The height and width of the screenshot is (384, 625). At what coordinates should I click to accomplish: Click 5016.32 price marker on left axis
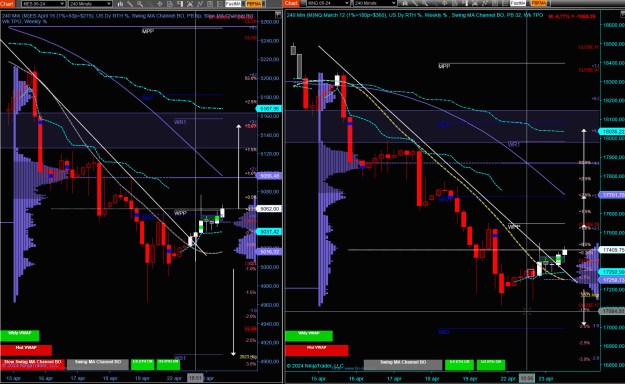(x=269, y=252)
